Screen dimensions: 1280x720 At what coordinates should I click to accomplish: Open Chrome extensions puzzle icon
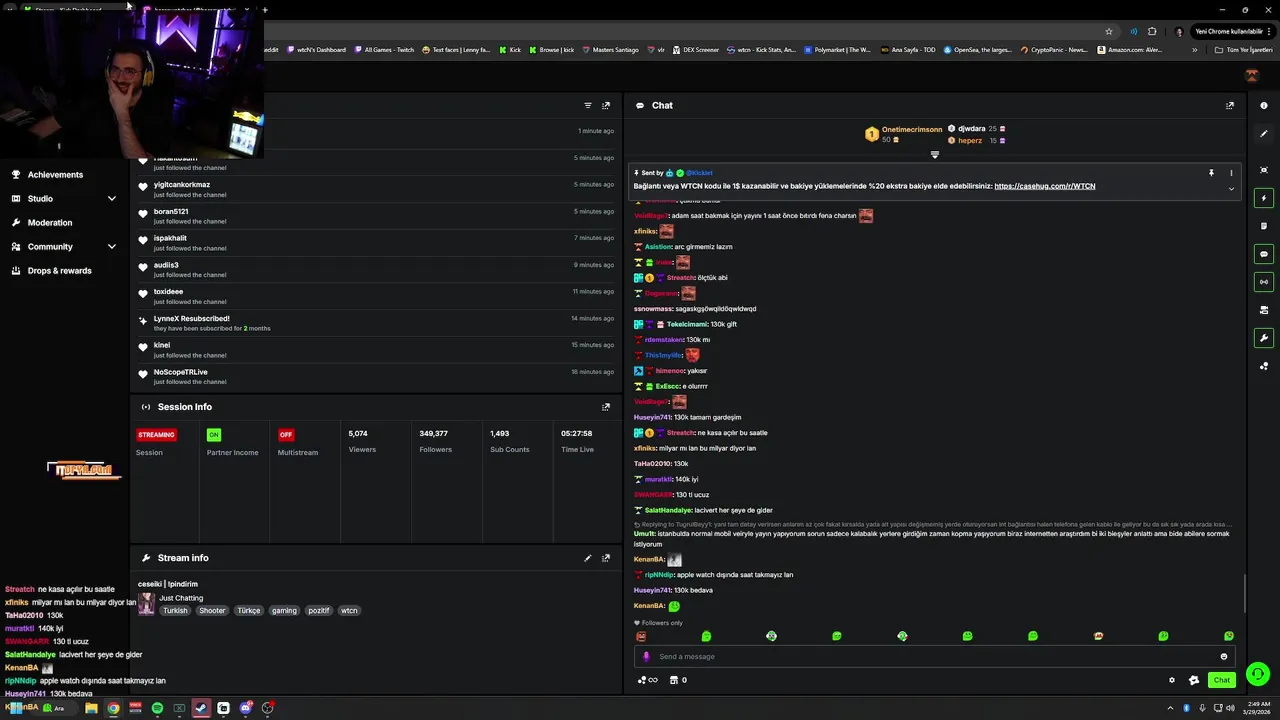[1152, 31]
